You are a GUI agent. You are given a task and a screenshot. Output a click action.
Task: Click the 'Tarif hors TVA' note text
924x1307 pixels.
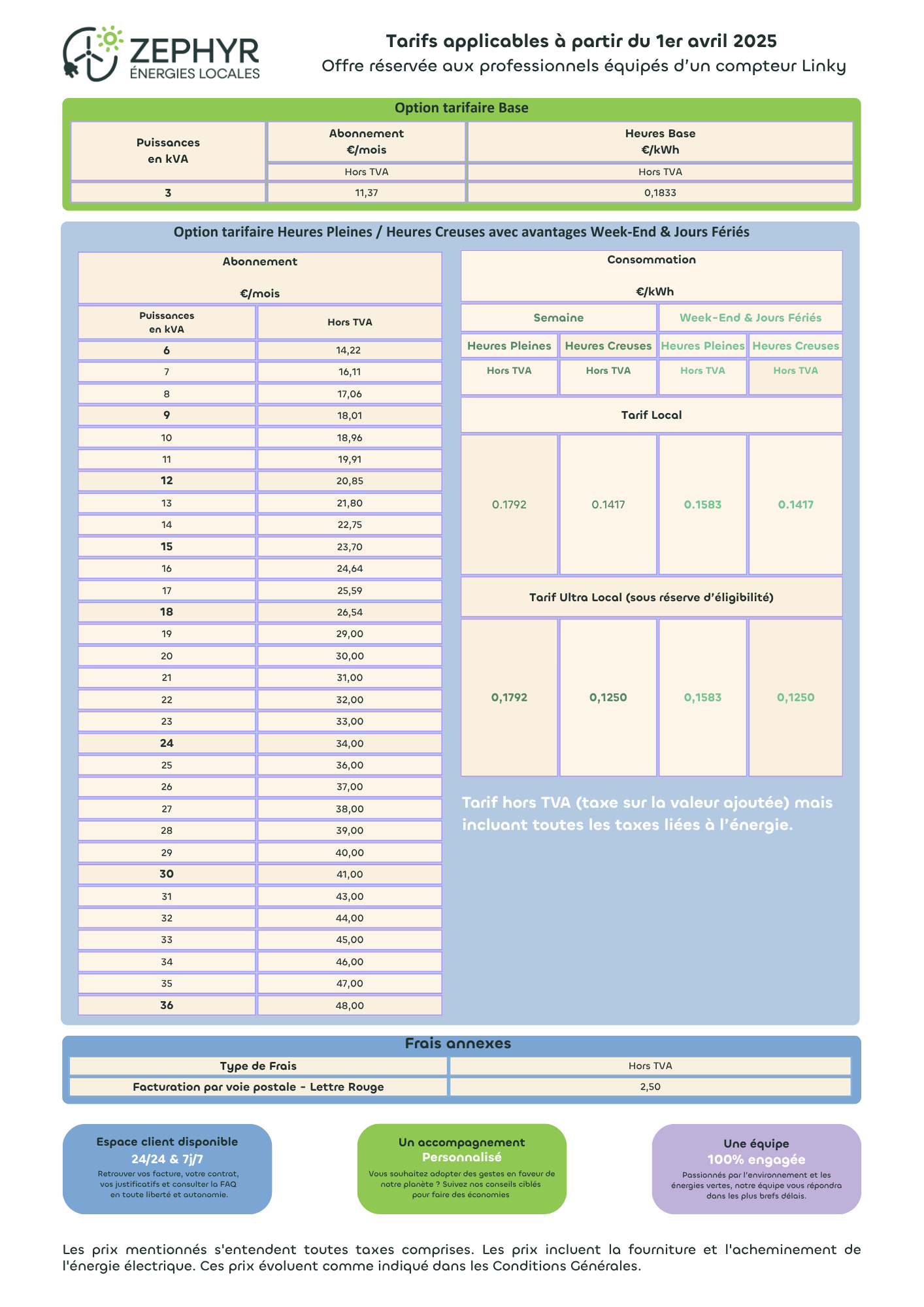click(x=647, y=814)
